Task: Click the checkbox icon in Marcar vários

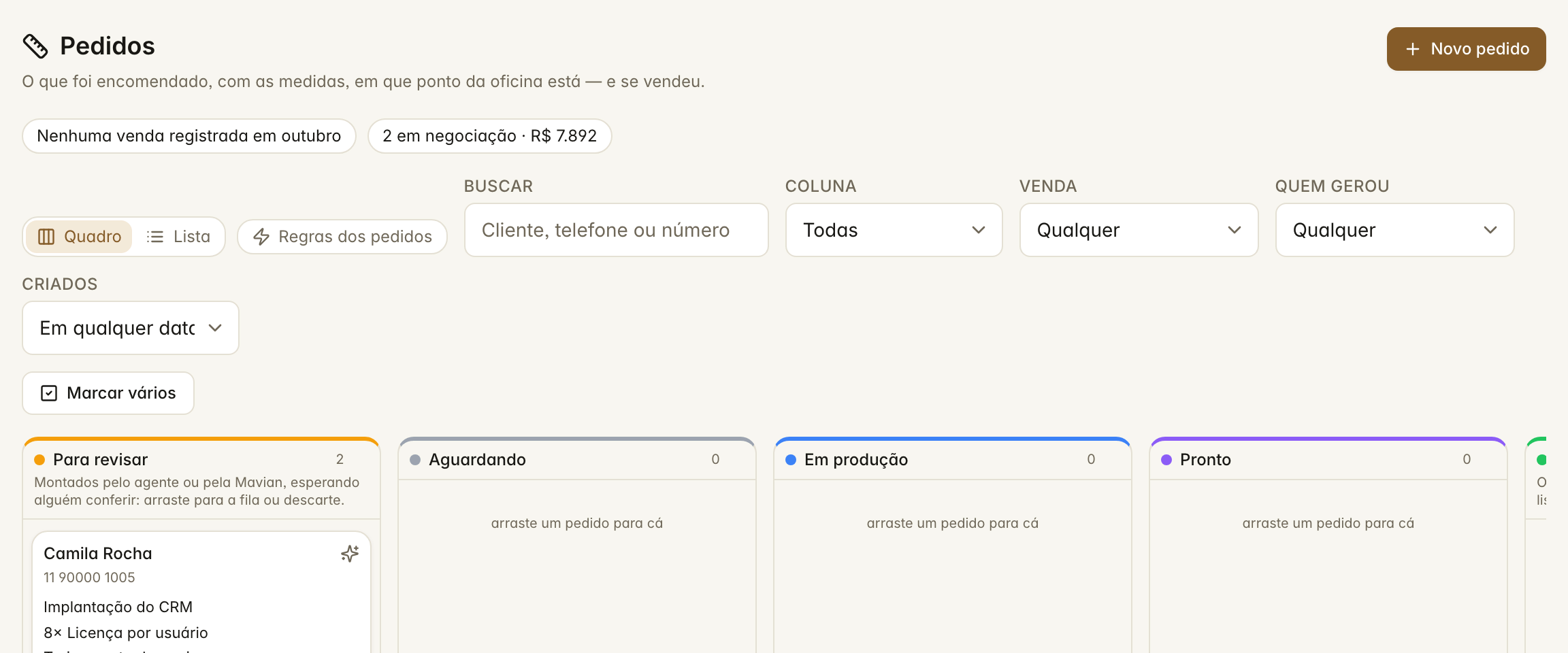Action: pyautogui.click(x=49, y=393)
